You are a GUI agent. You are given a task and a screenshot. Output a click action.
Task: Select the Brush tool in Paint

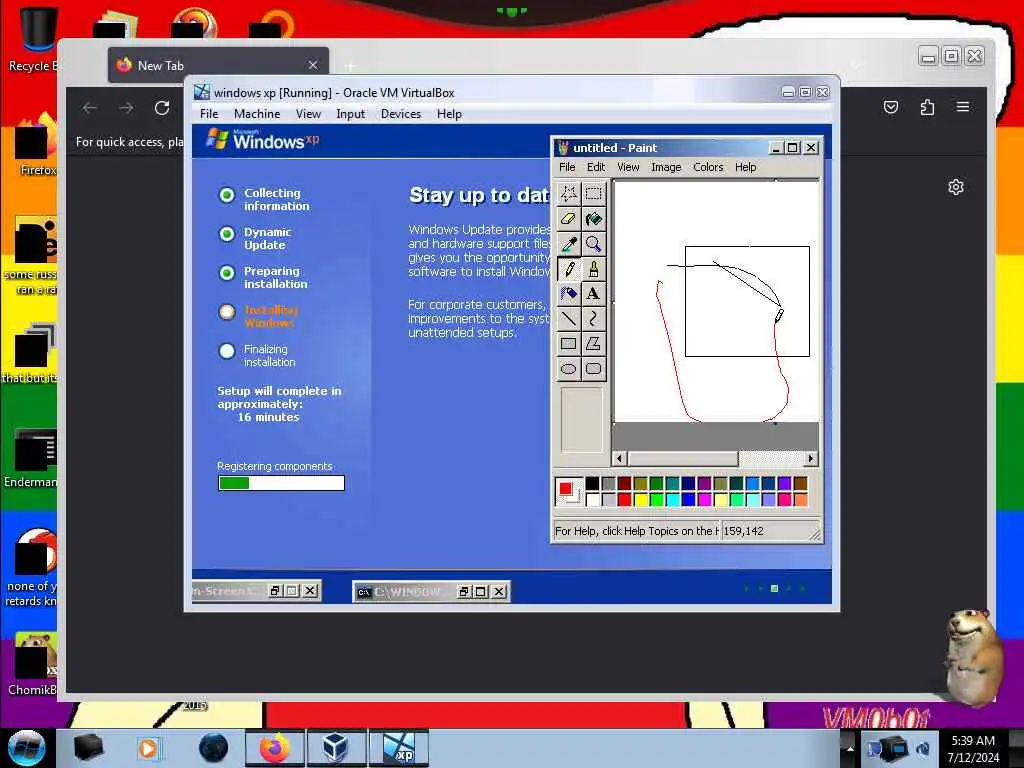[593, 268]
